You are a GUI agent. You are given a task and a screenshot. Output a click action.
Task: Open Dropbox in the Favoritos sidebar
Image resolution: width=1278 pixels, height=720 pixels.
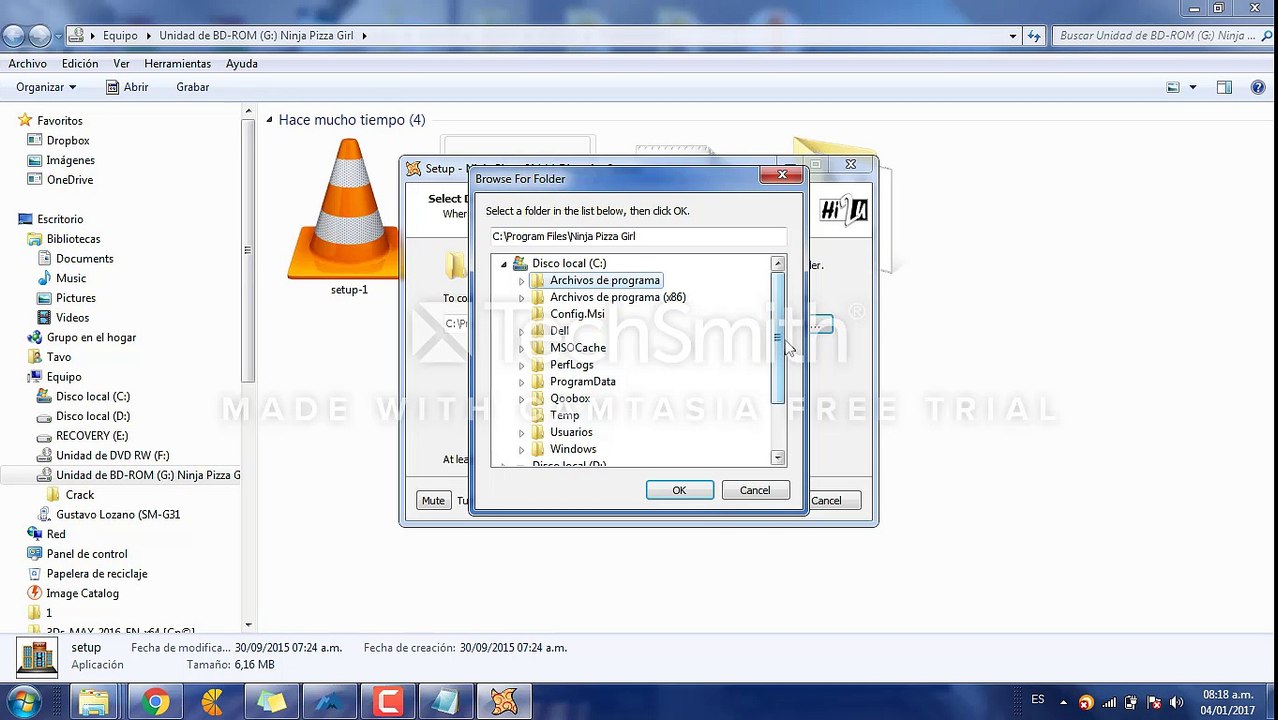click(x=68, y=140)
